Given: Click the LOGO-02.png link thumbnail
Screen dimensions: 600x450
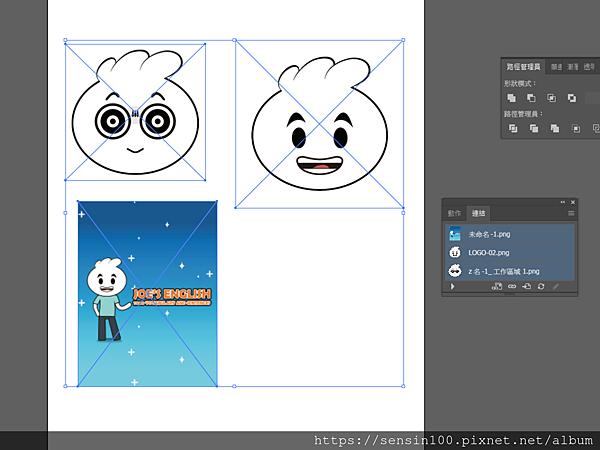Looking at the screenshot, I should 455,253.
